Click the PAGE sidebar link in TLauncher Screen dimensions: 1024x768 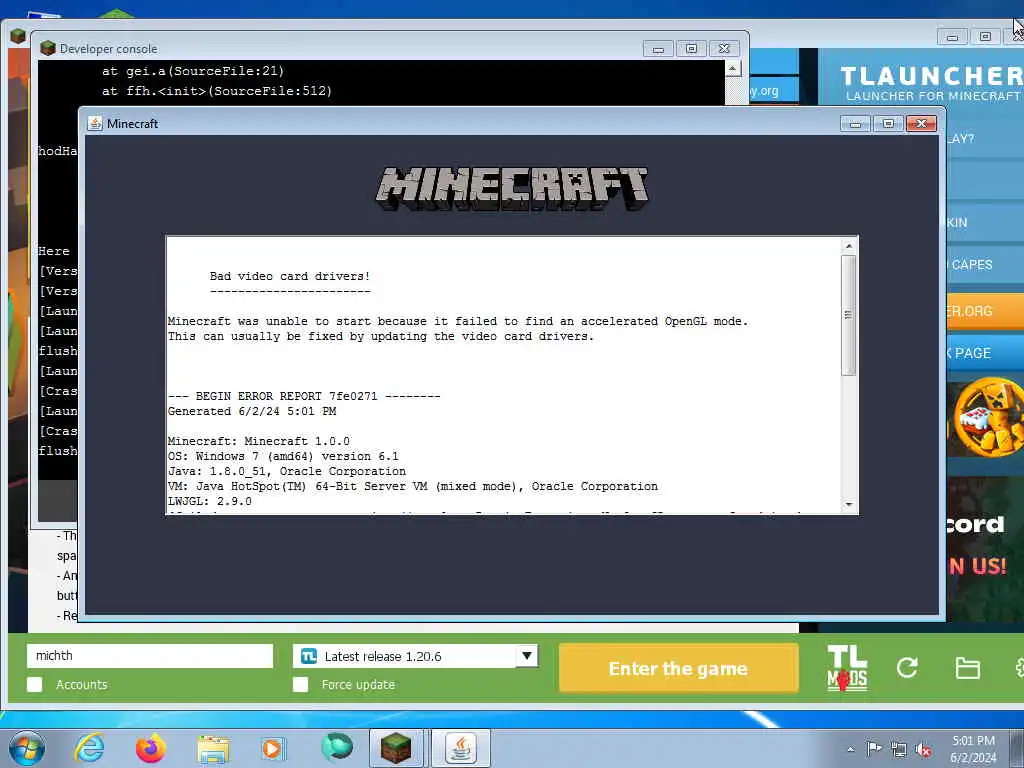(x=985, y=353)
